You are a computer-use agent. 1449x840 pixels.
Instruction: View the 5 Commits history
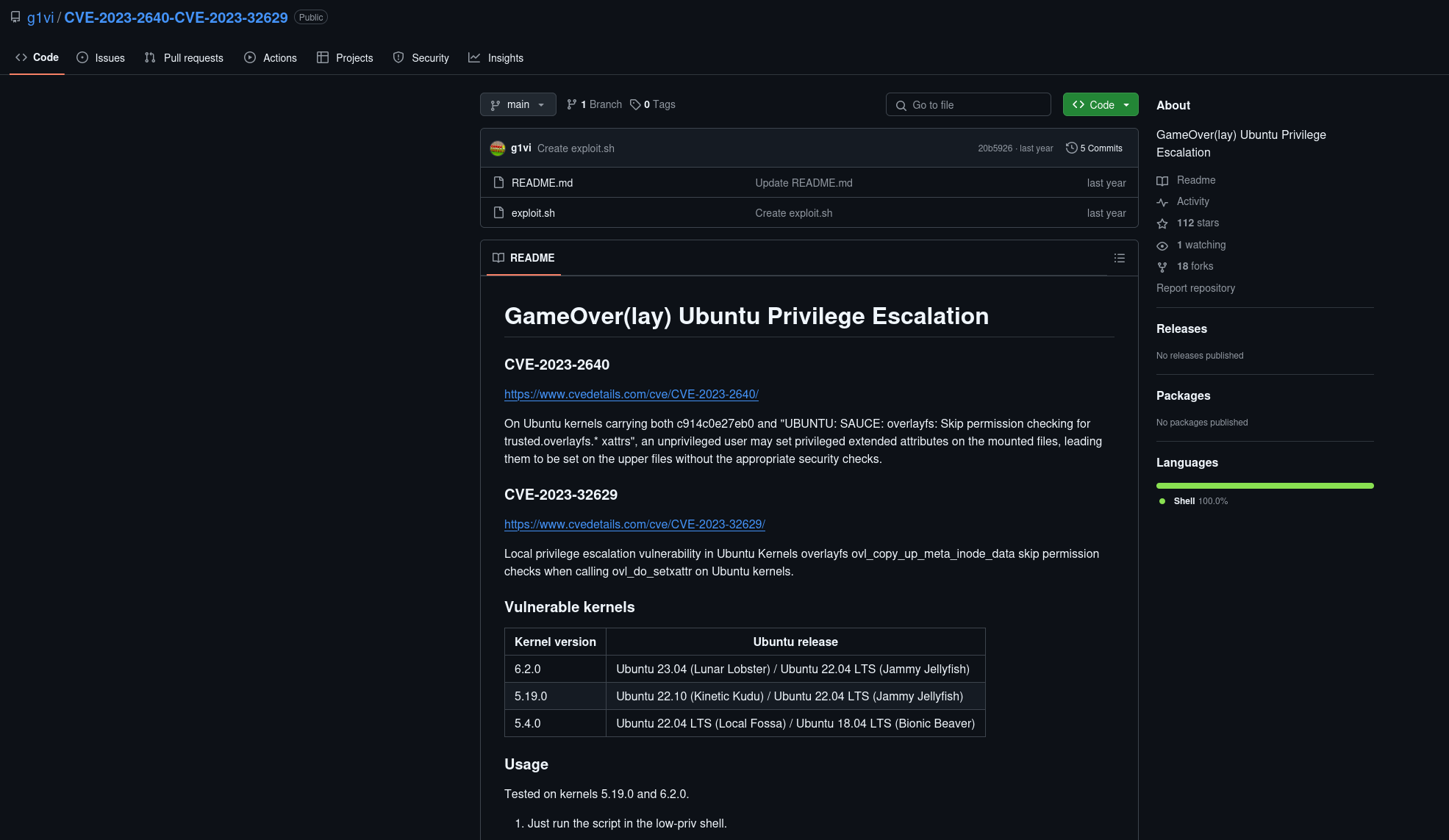1094,148
